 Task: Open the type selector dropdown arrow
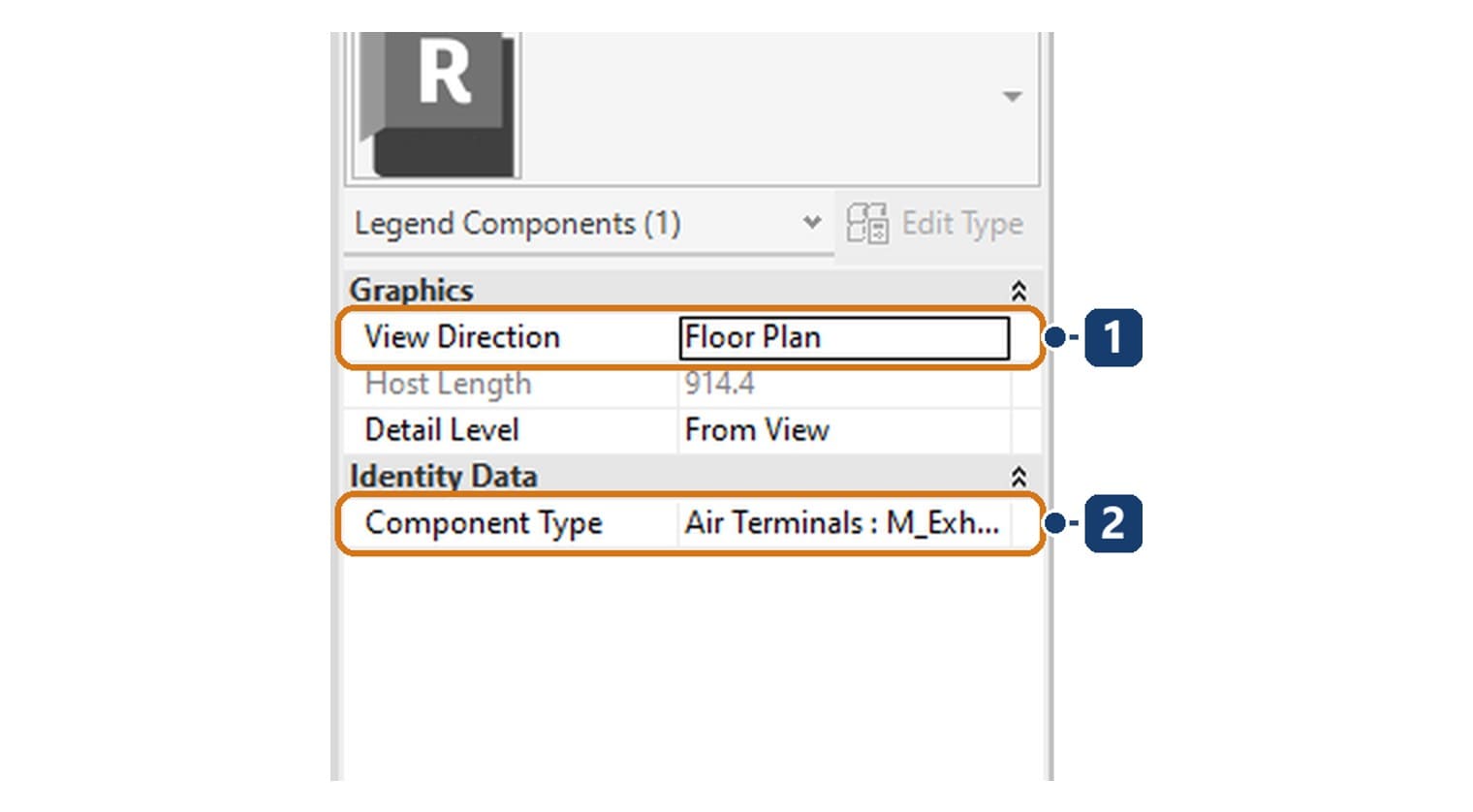click(1012, 96)
